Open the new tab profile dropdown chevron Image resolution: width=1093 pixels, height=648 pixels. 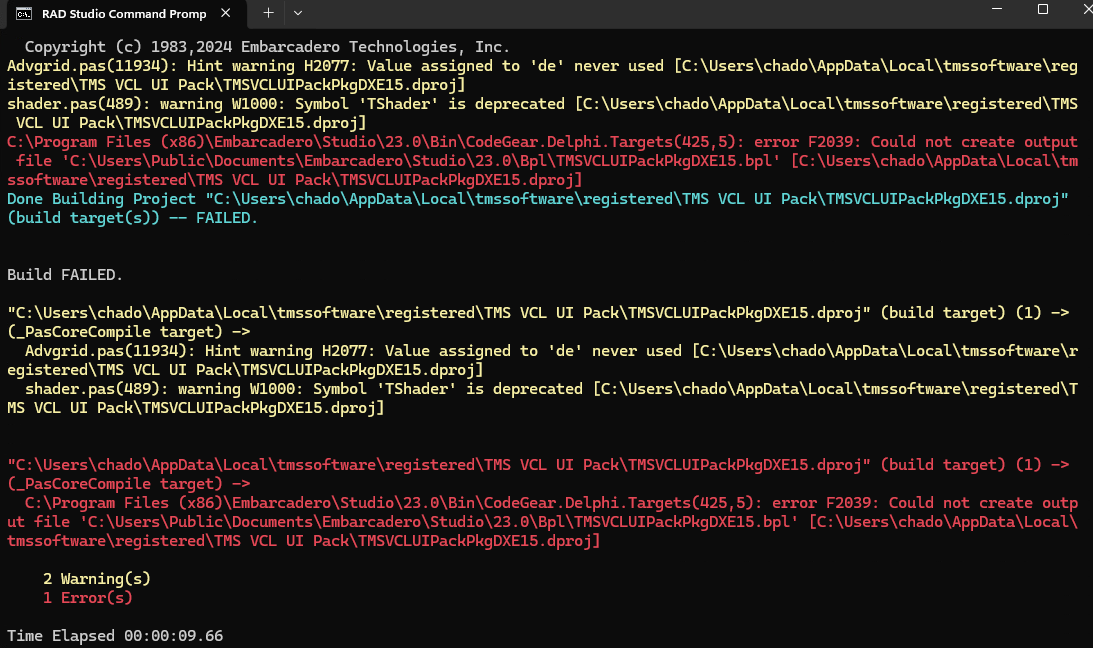298,13
